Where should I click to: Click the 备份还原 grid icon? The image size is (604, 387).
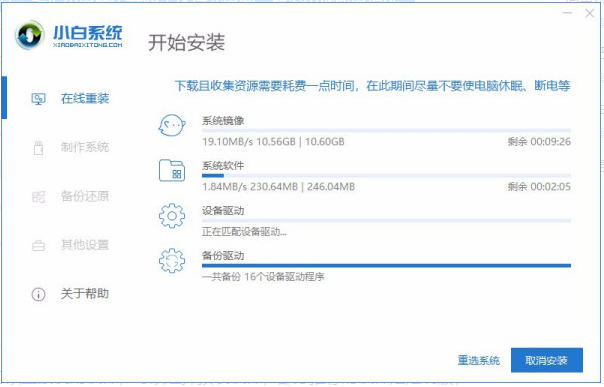point(38,197)
